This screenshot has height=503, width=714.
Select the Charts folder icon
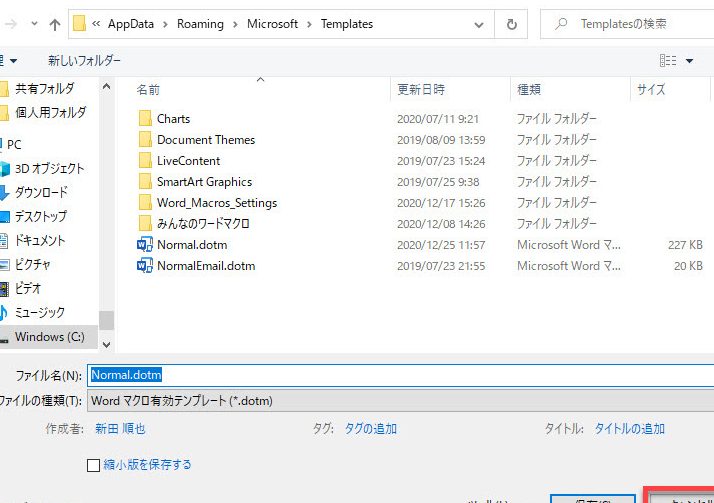coord(145,118)
